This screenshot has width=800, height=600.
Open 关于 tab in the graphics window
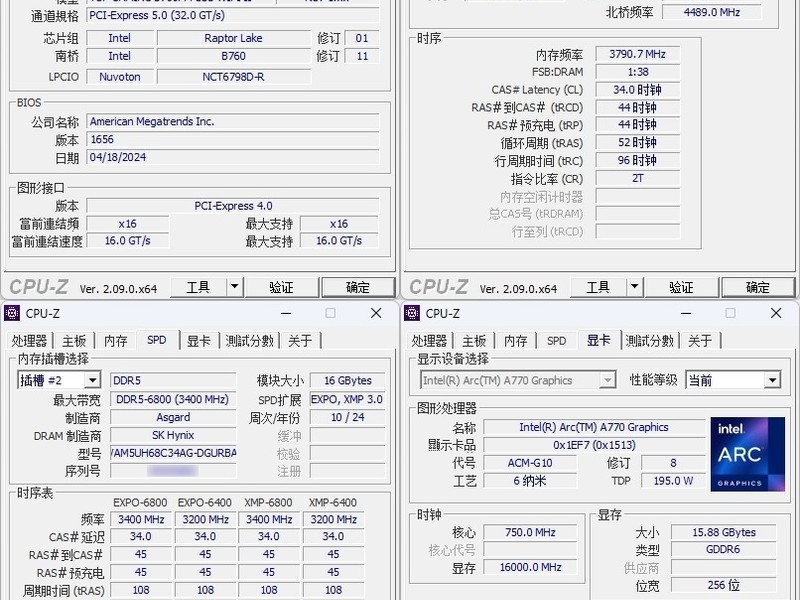(700, 341)
